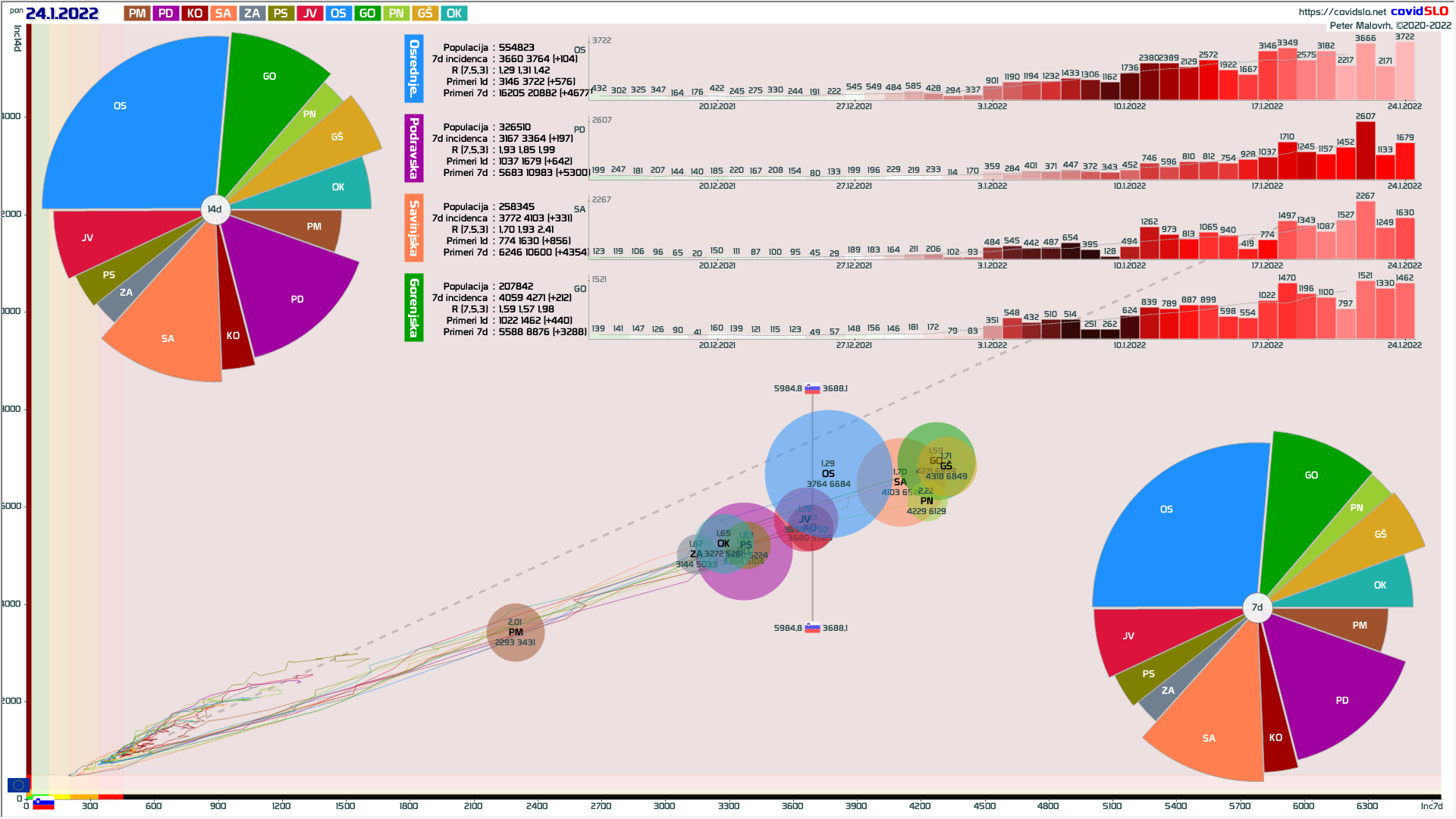This screenshot has height=819, width=1456.
Task: Click the 7d center of right pie
Action: (1257, 607)
